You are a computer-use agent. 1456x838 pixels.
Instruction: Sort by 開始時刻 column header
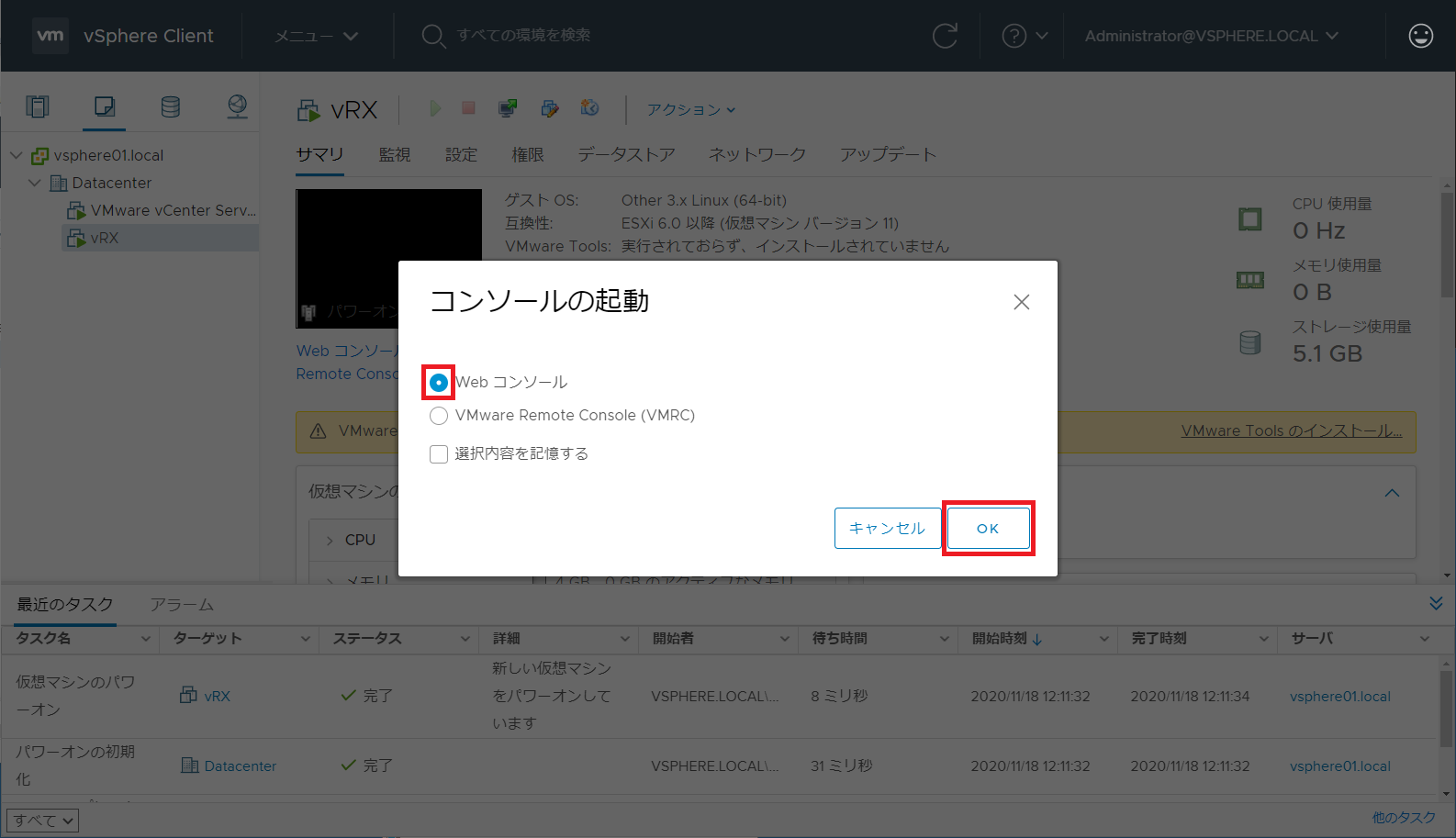(1000, 639)
